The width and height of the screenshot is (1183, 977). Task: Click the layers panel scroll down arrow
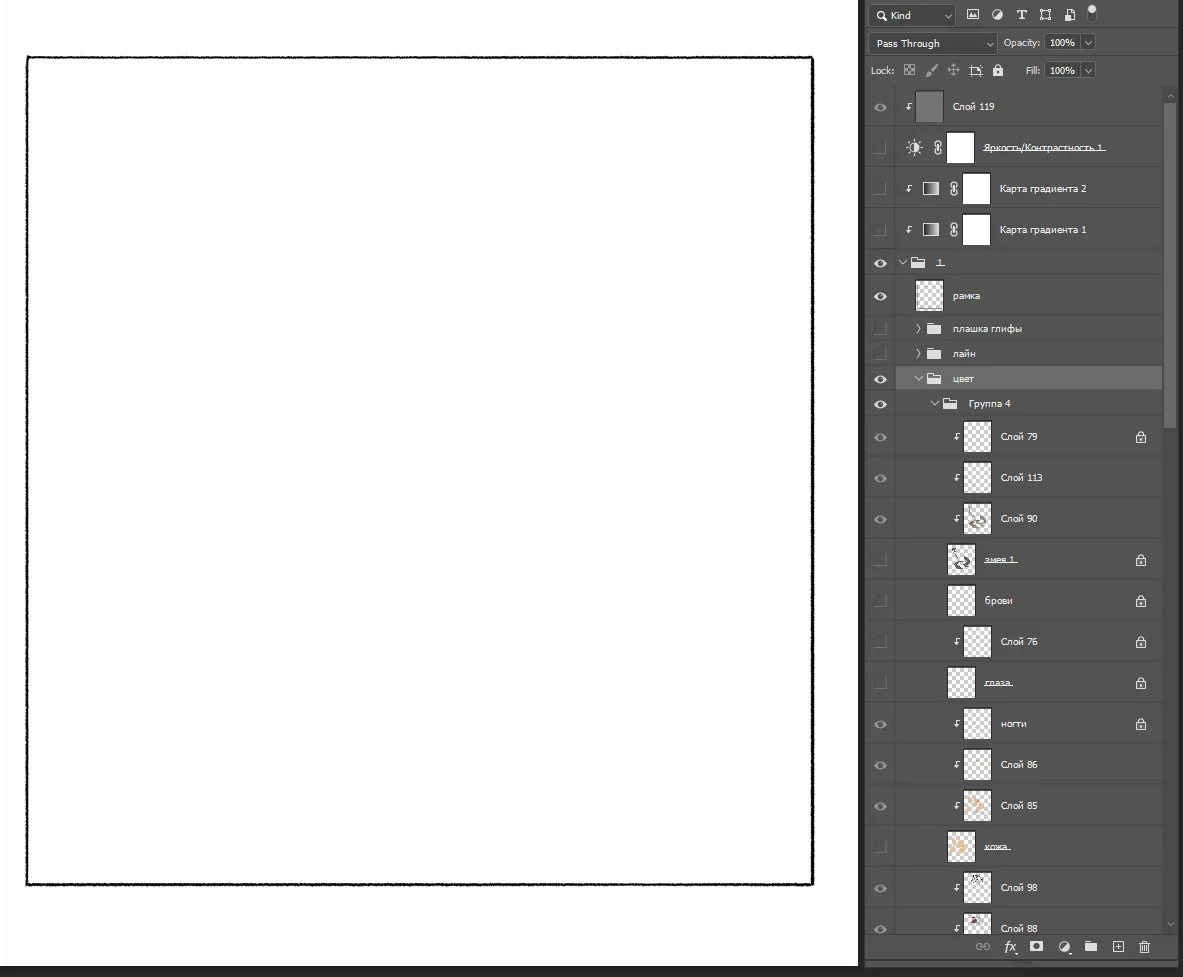pos(1171,924)
